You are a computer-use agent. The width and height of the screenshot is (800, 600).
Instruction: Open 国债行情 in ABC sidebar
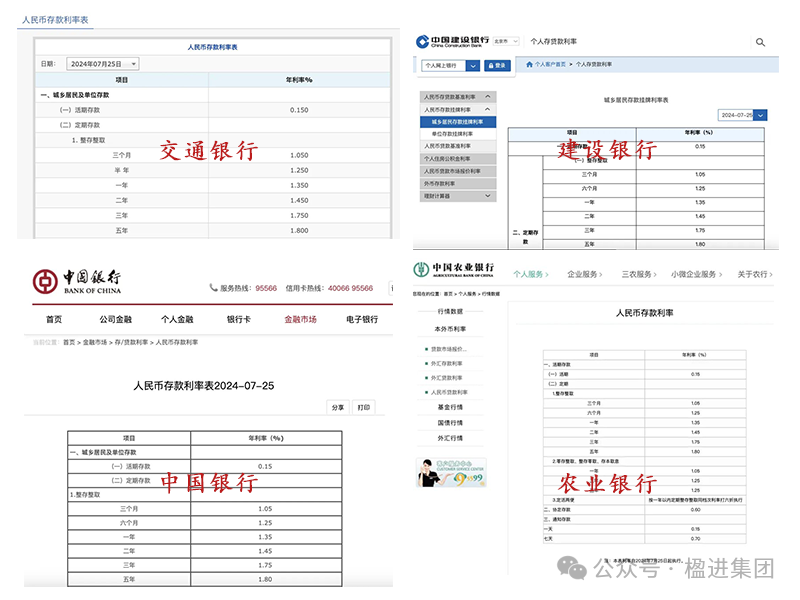click(450, 423)
